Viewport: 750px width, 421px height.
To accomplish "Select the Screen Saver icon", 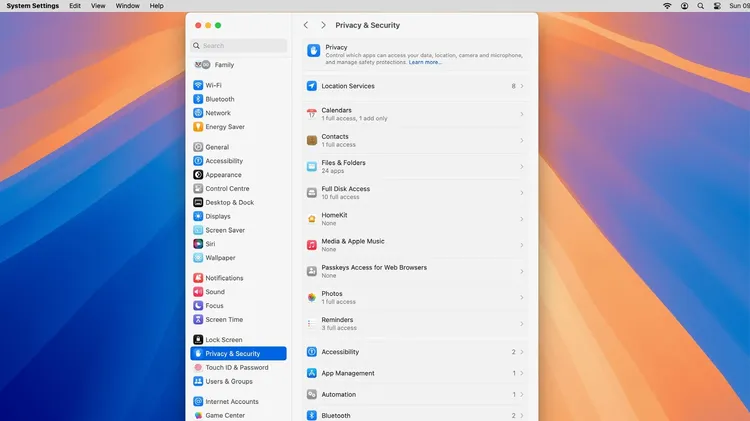I will click(198, 230).
